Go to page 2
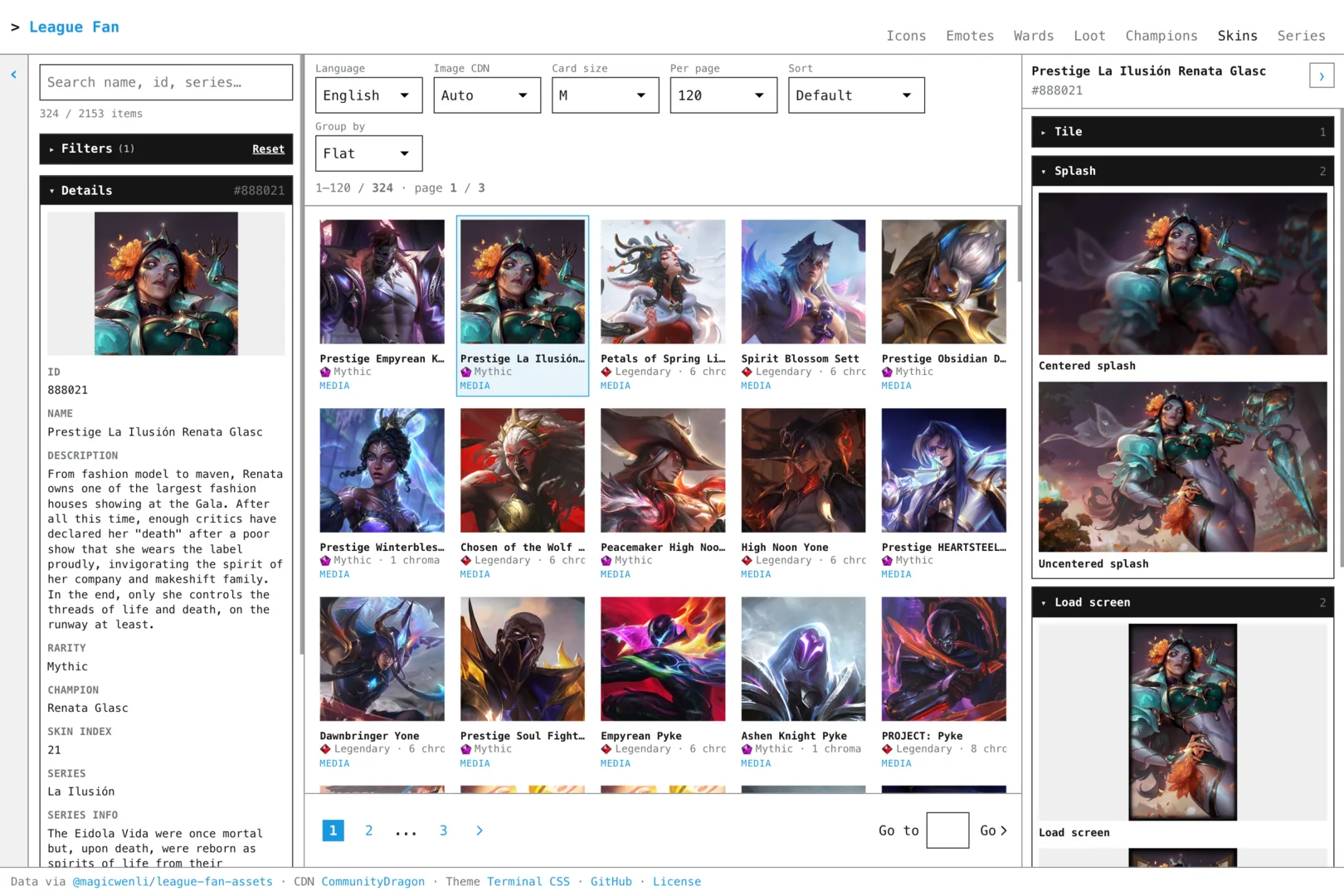Screen dimensions: 1344x896 369,830
